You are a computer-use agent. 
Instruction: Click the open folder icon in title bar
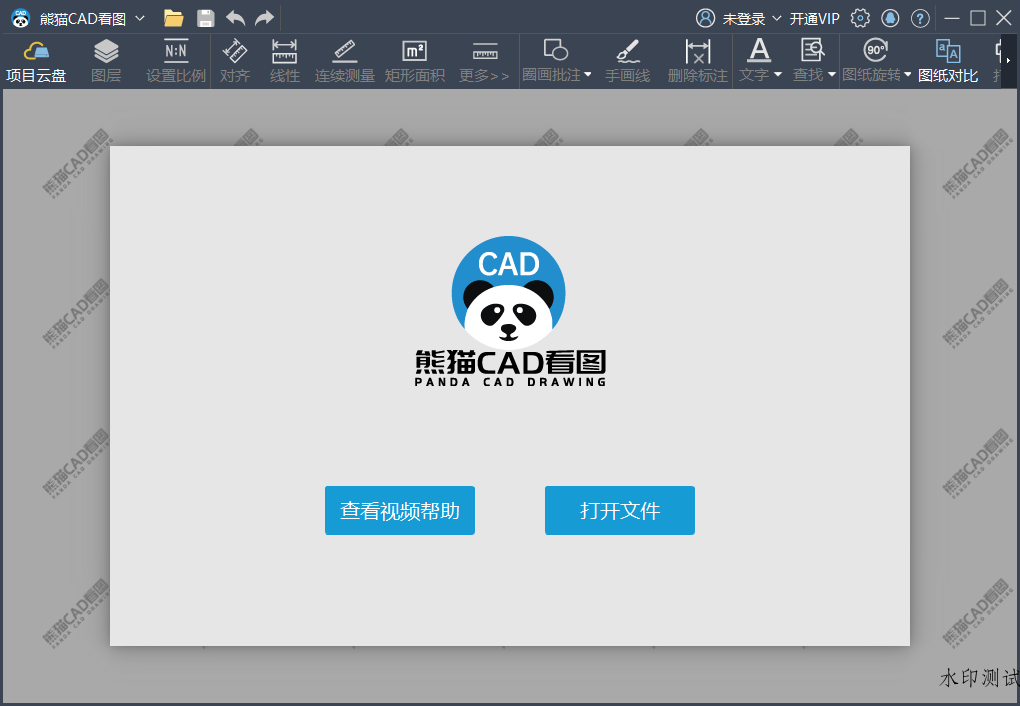(x=173, y=18)
